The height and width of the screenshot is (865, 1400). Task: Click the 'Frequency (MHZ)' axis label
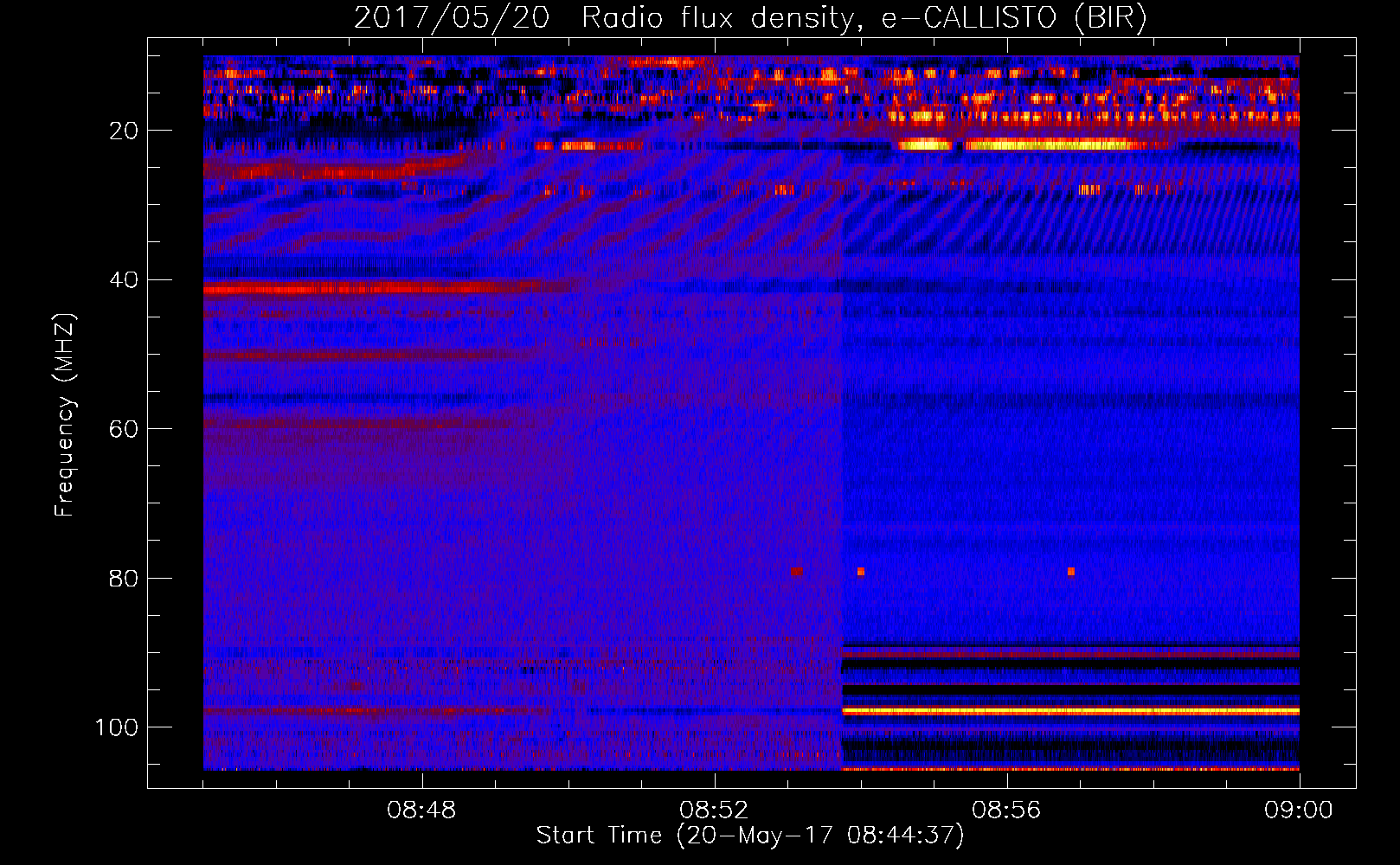tap(66, 414)
